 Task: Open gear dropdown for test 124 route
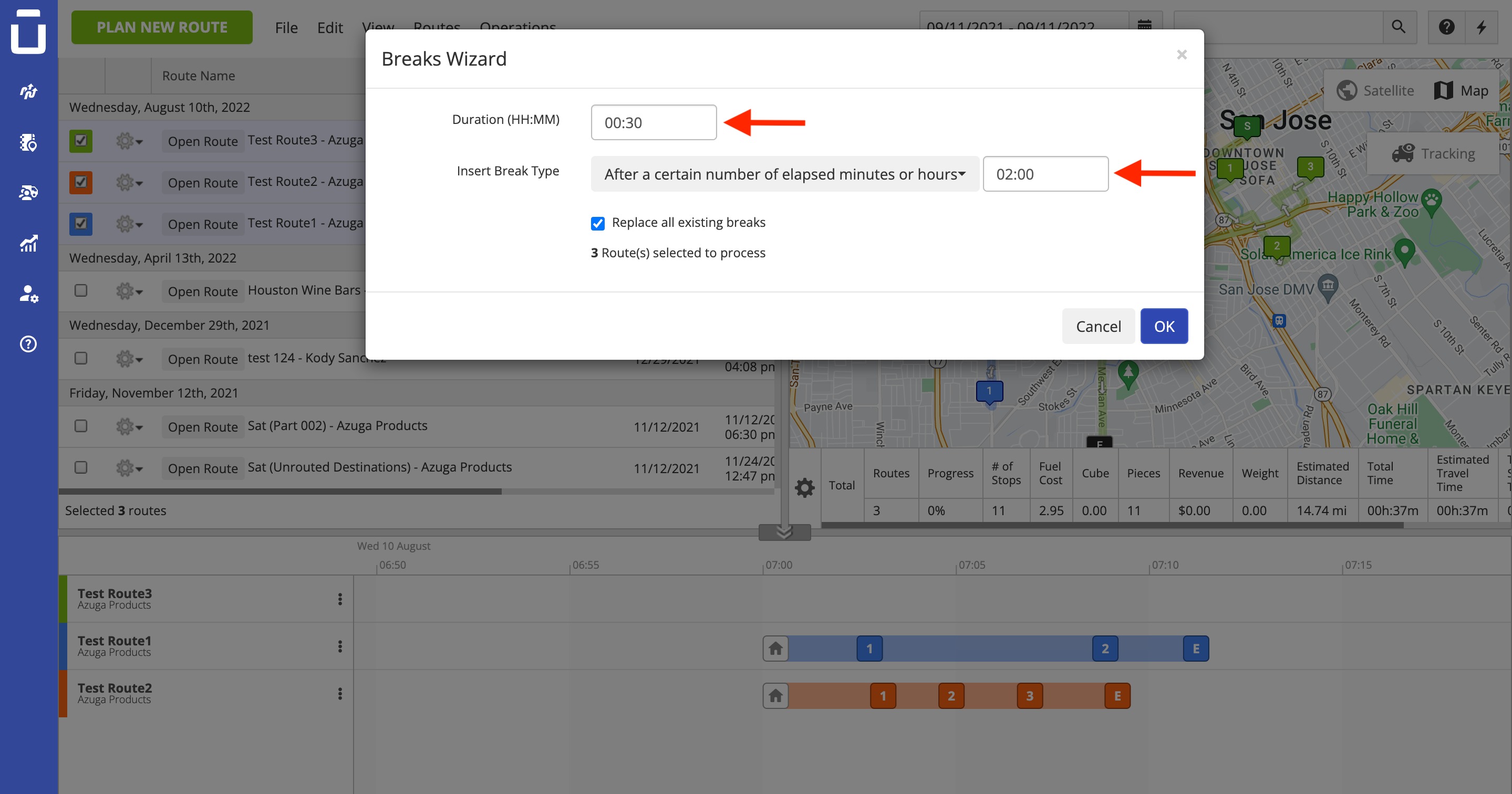pyautogui.click(x=129, y=359)
